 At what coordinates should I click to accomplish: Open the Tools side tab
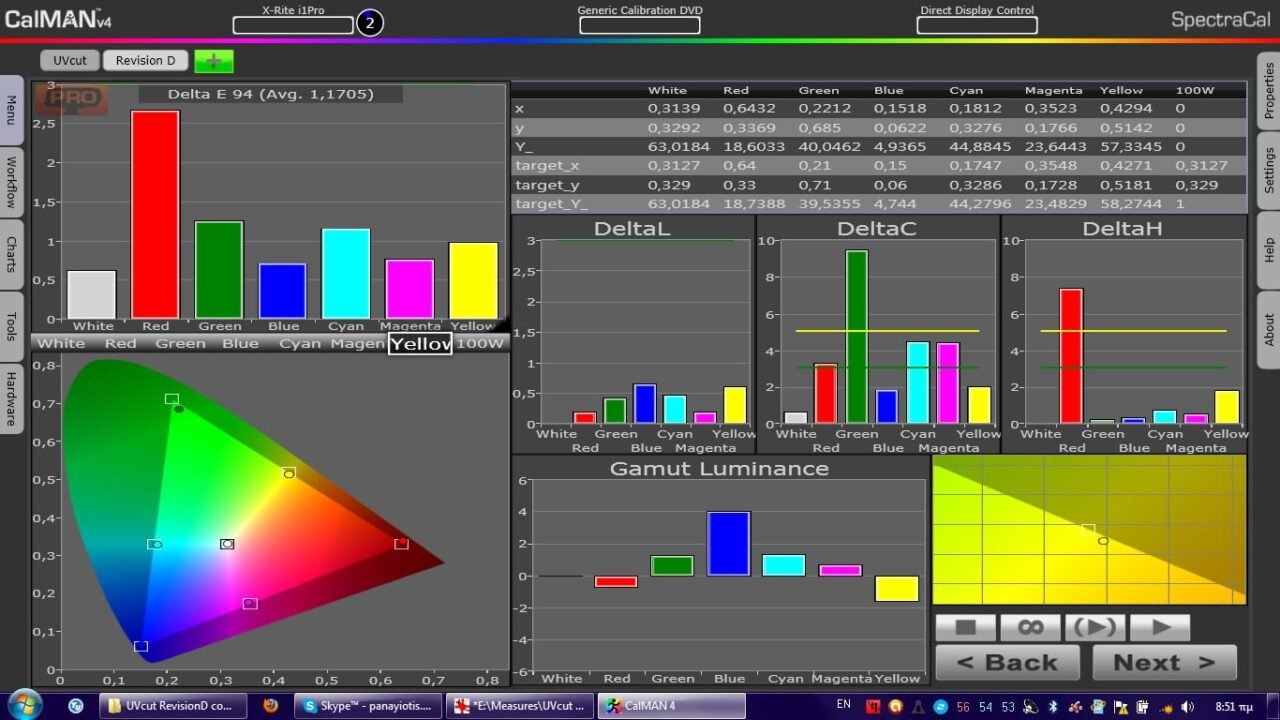click(11, 326)
